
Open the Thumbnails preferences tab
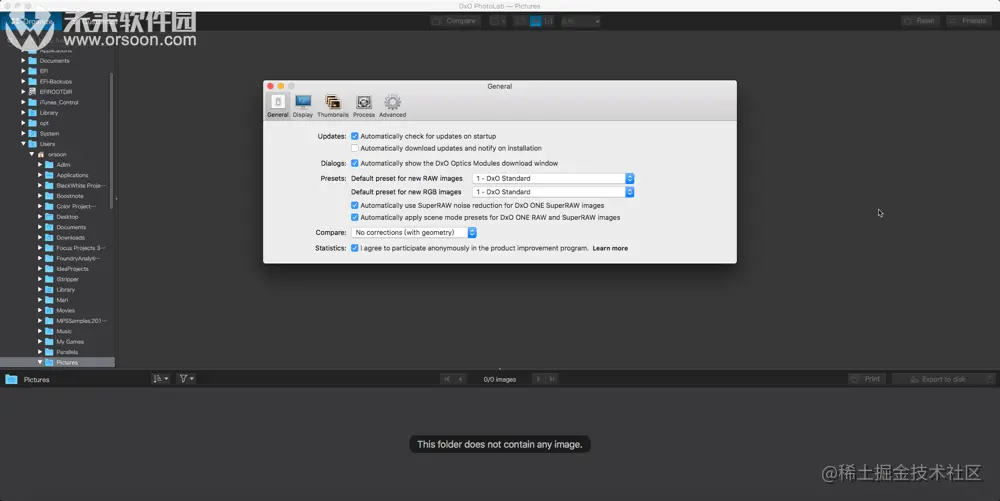(x=333, y=106)
